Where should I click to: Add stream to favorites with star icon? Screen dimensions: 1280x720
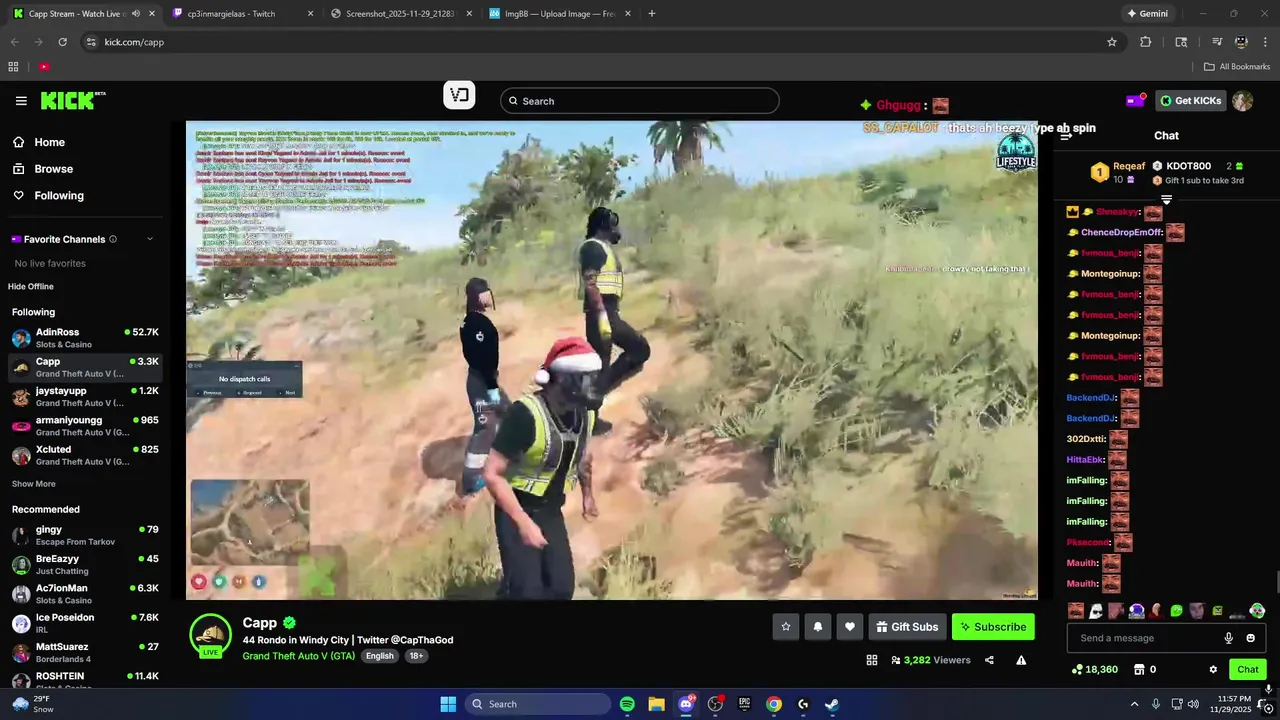(x=786, y=627)
